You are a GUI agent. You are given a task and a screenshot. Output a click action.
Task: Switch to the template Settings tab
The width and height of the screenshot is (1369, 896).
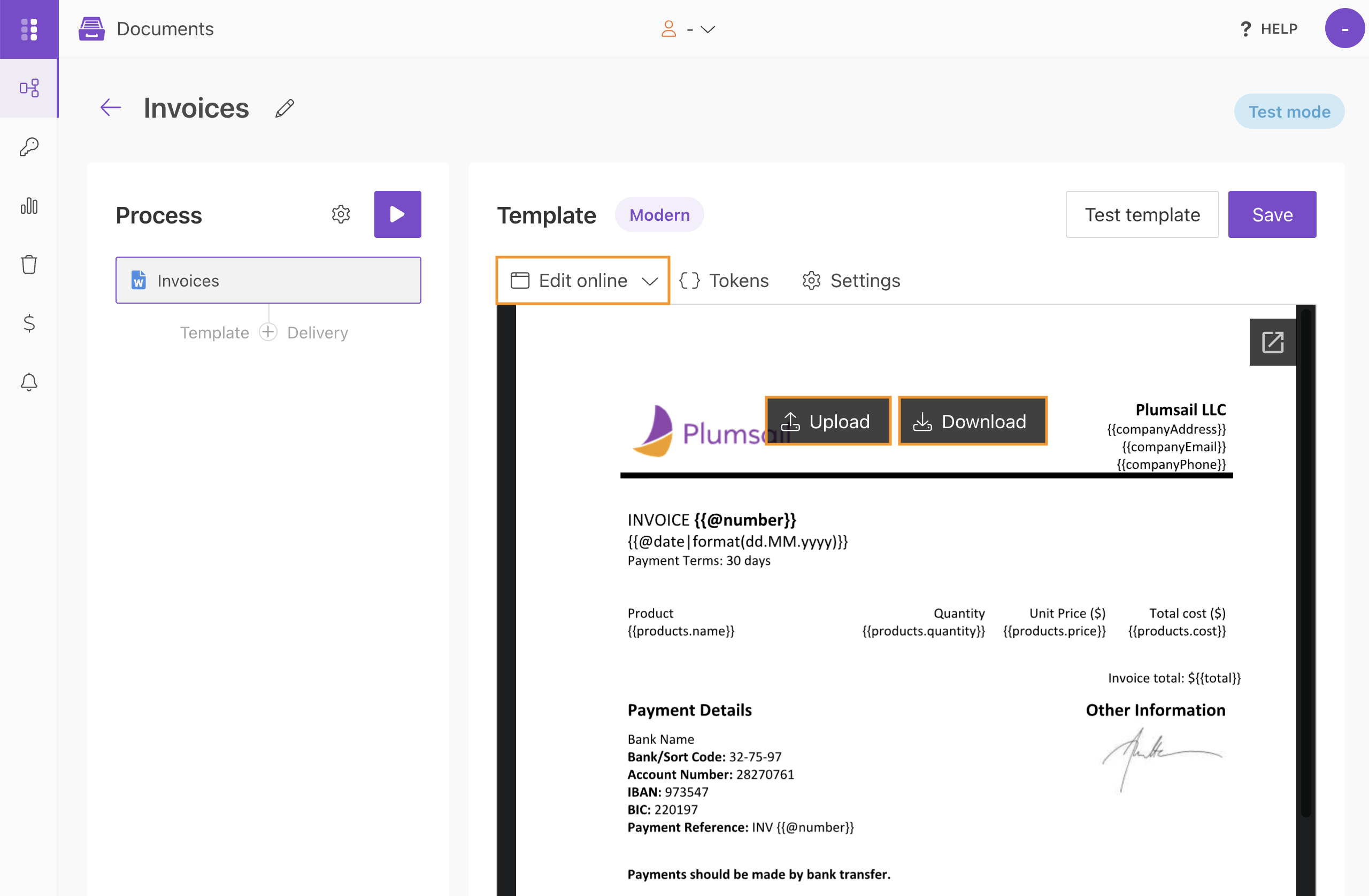(x=851, y=281)
